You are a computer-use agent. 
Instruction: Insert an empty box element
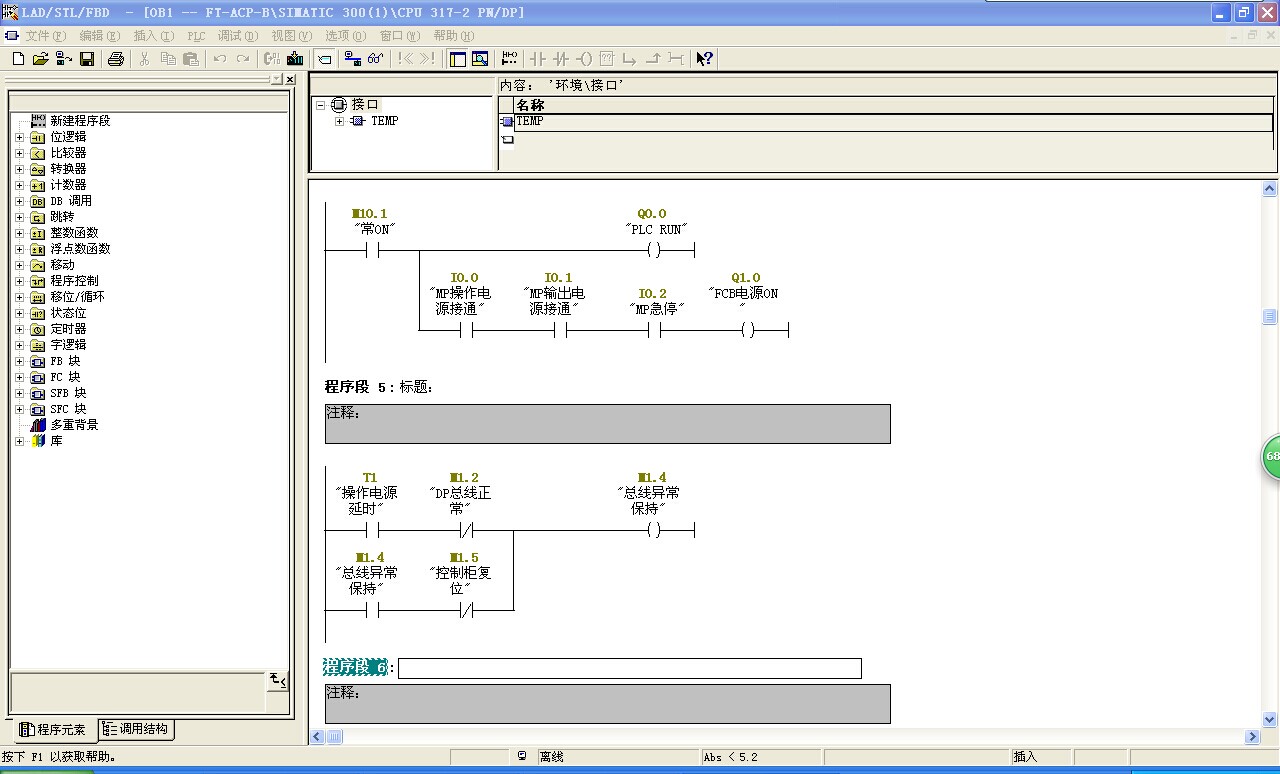[607, 59]
